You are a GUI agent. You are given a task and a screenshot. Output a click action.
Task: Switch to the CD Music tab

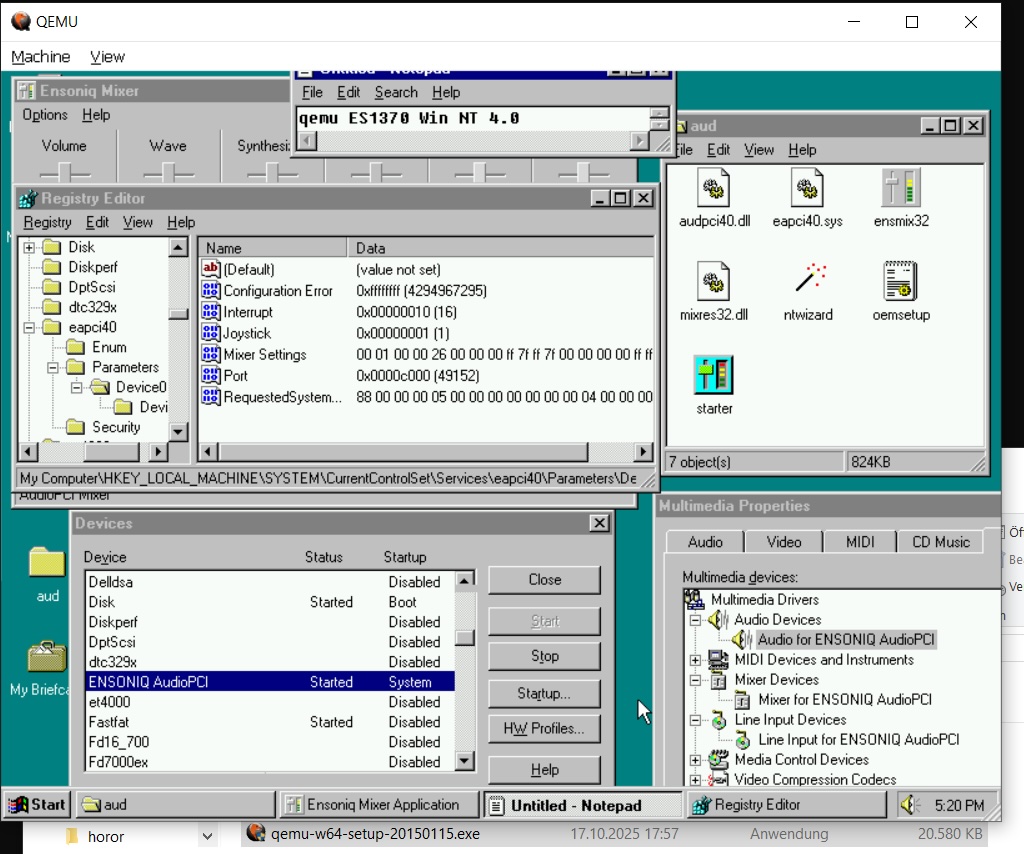tap(940, 541)
